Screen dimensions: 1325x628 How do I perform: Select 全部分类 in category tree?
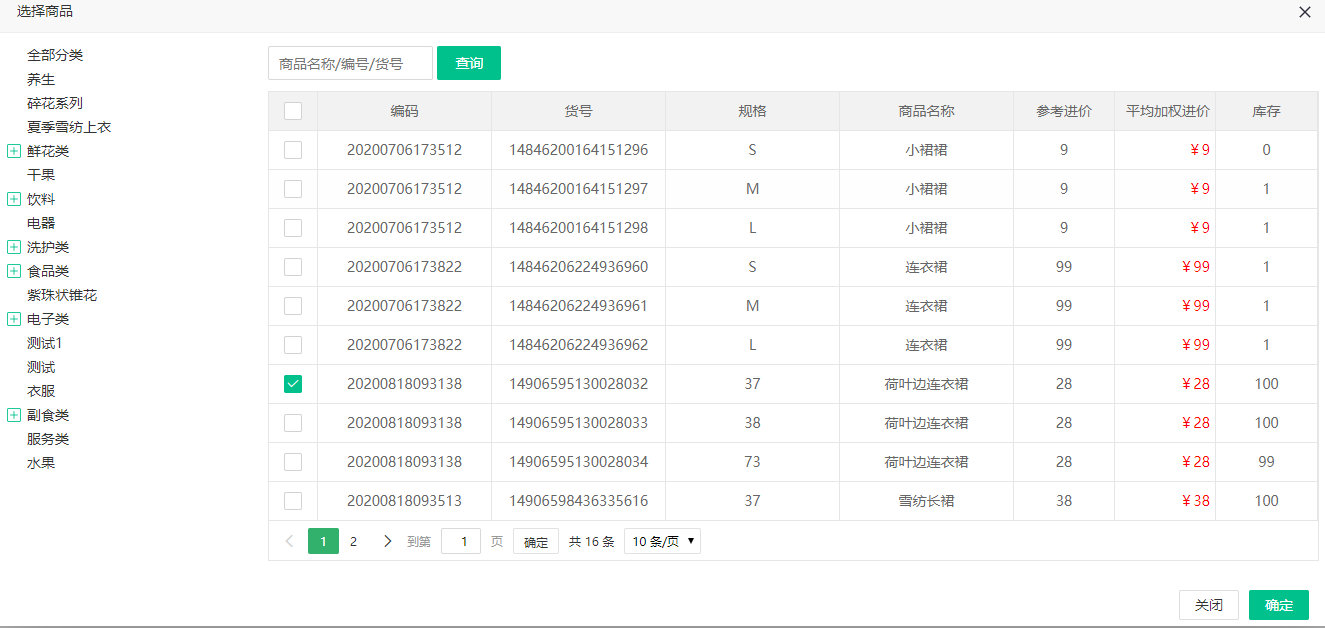click(55, 55)
